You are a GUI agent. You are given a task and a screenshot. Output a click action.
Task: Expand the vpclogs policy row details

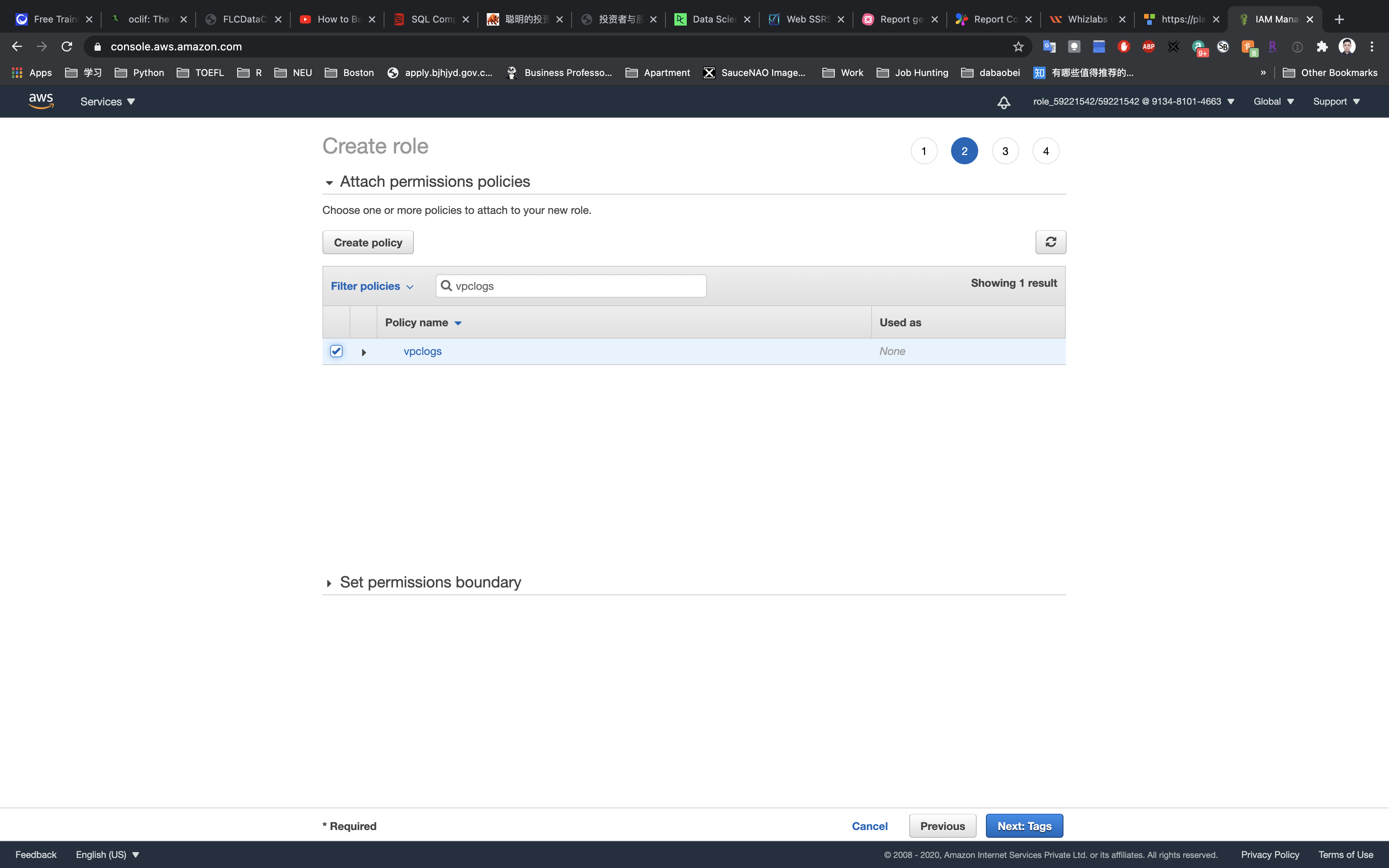click(x=364, y=352)
